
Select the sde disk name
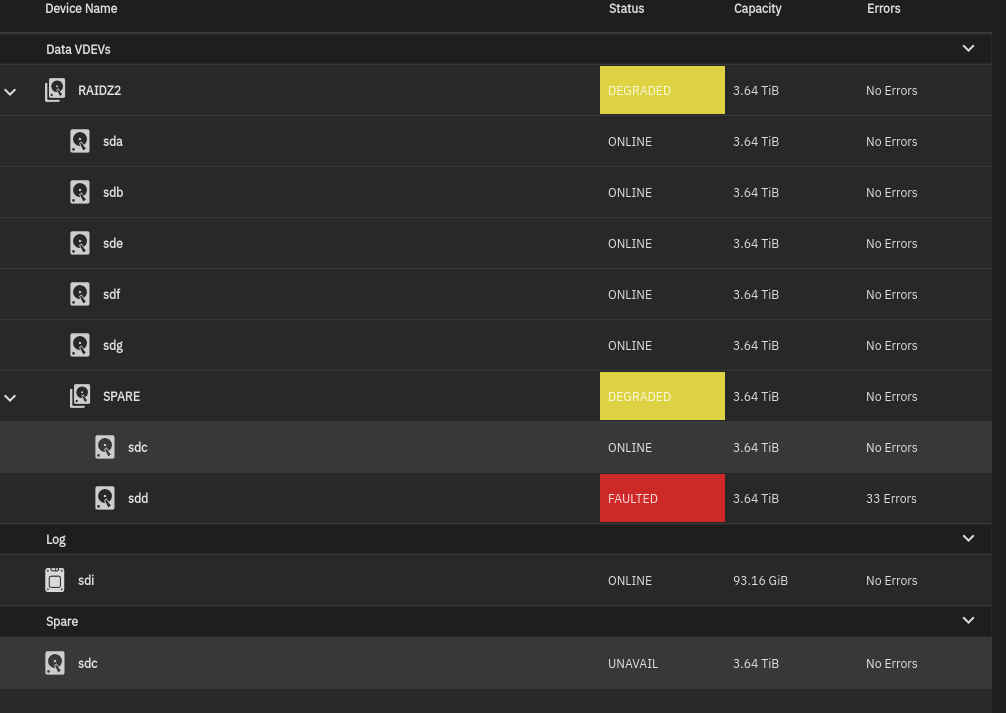[x=113, y=243]
